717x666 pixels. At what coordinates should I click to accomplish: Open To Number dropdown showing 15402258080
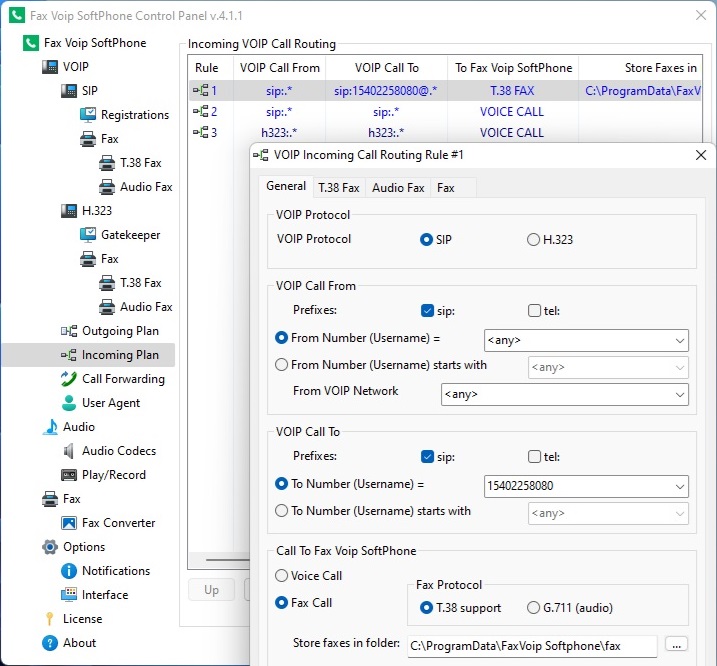586,486
